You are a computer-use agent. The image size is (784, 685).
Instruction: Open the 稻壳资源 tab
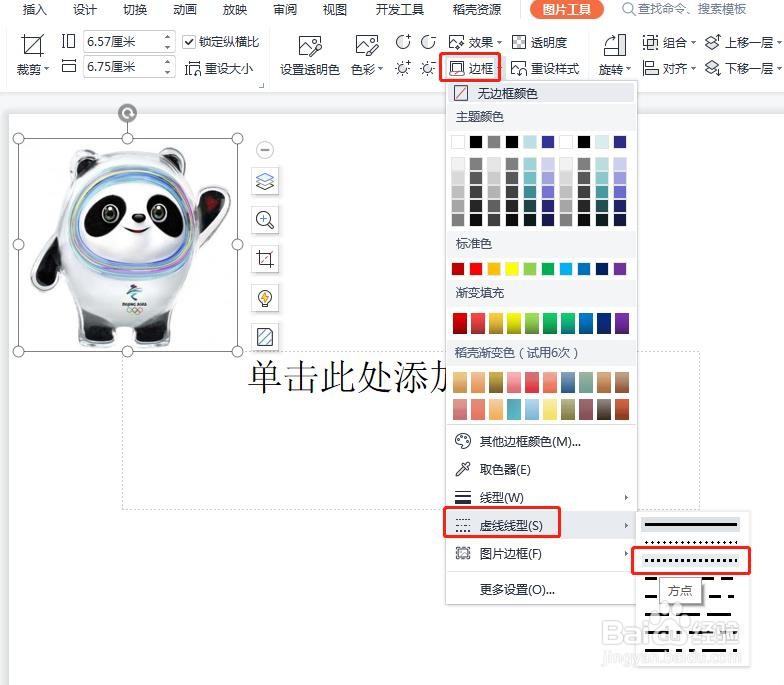pyautogui.click(x=476, y=9)
